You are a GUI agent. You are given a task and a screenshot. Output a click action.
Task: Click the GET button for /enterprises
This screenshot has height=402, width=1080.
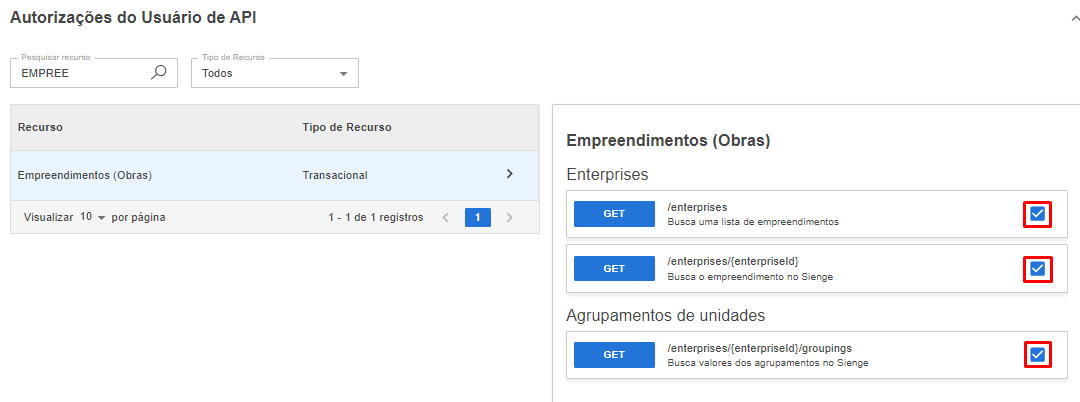(x=614, y=213)
